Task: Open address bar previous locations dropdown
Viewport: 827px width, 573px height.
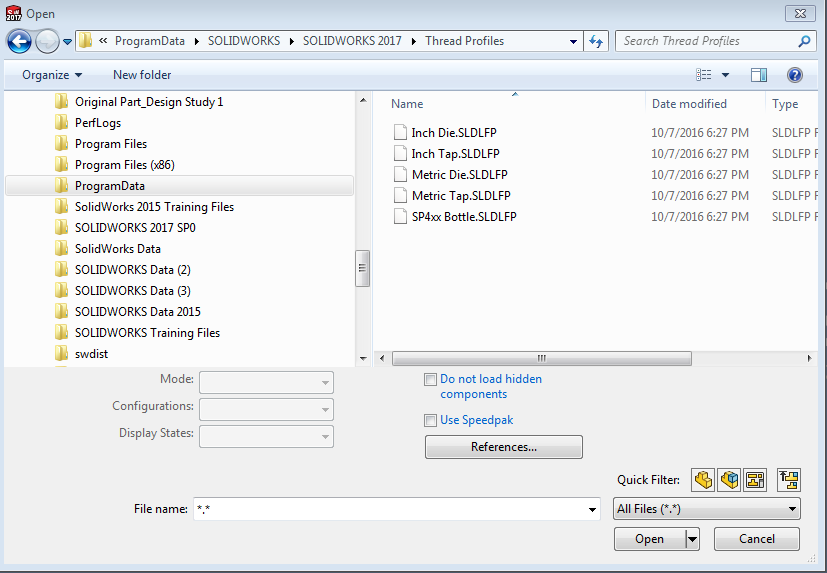Action: [573, 41]
